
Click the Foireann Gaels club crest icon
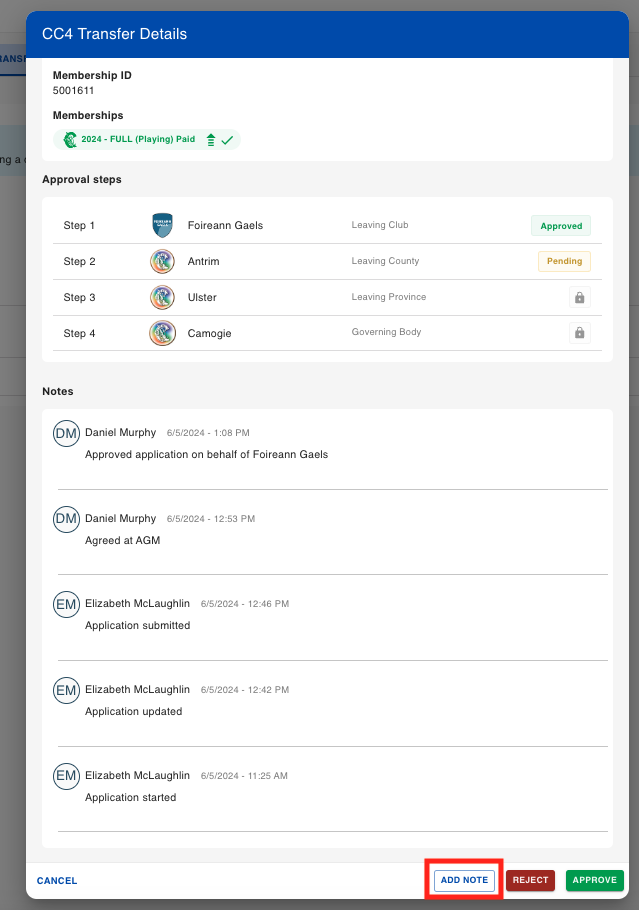(x=163, y=225)
